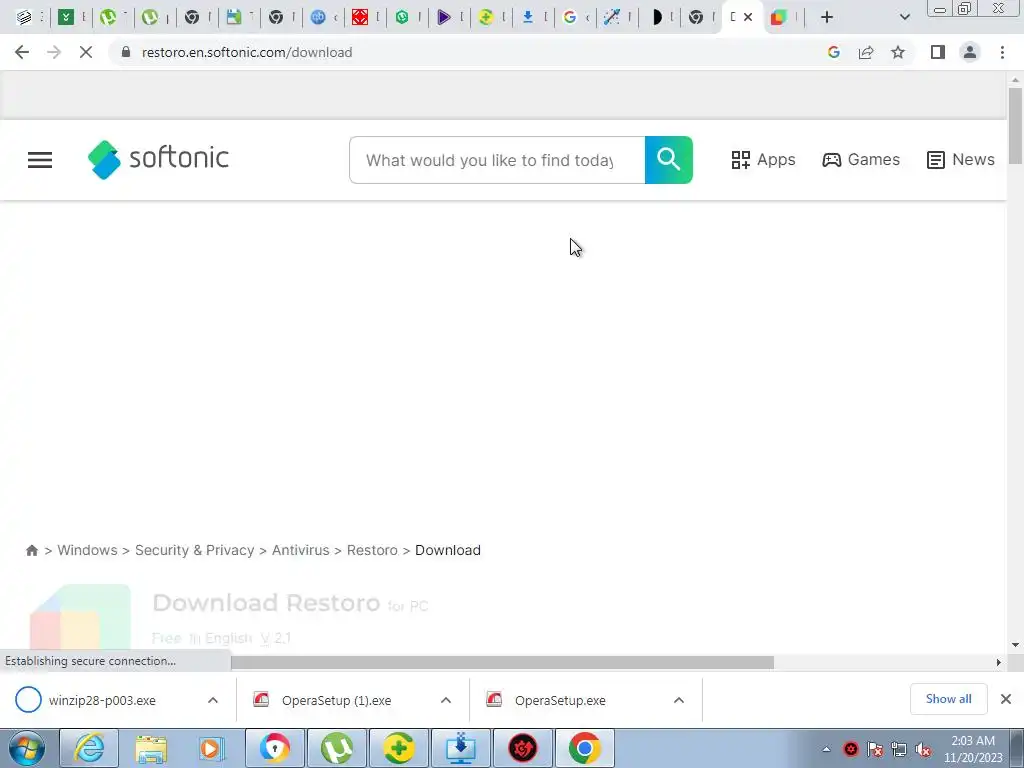Open Security & Privacy breadcrumb link
The image size is (1024, 768).
[x=195, y=551]
